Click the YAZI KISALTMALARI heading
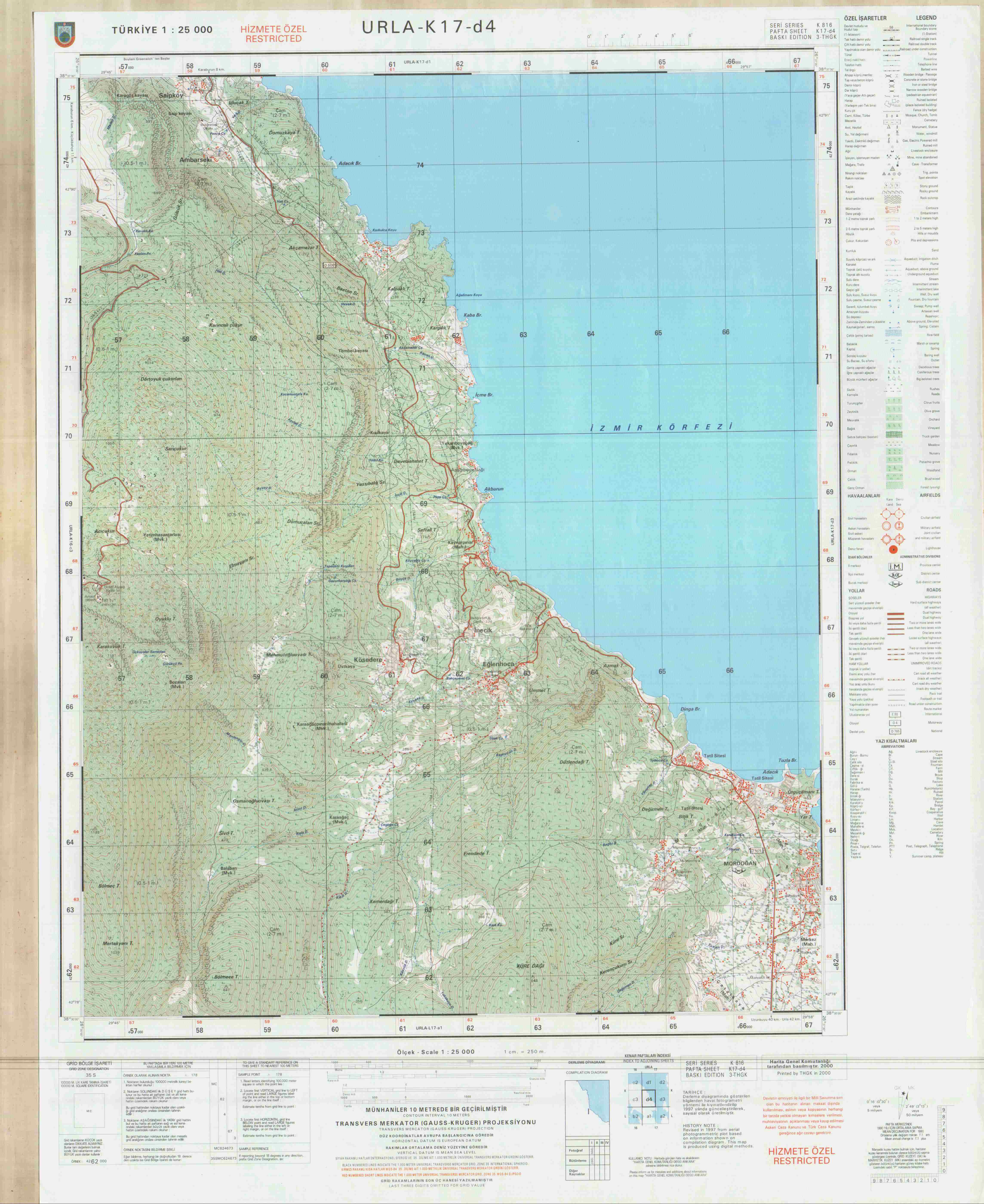This screenshot has width=984, height=1204. click(x=896, y=741)
